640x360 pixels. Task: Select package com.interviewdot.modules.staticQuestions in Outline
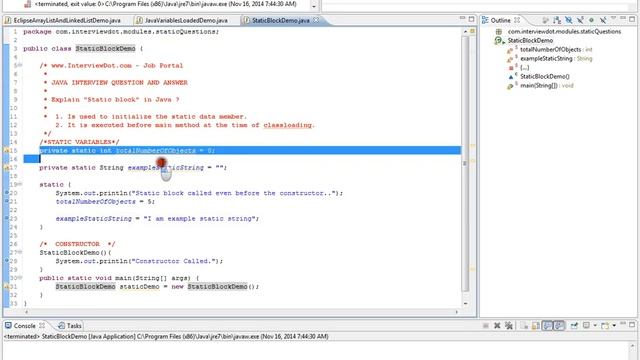point(564,31)
